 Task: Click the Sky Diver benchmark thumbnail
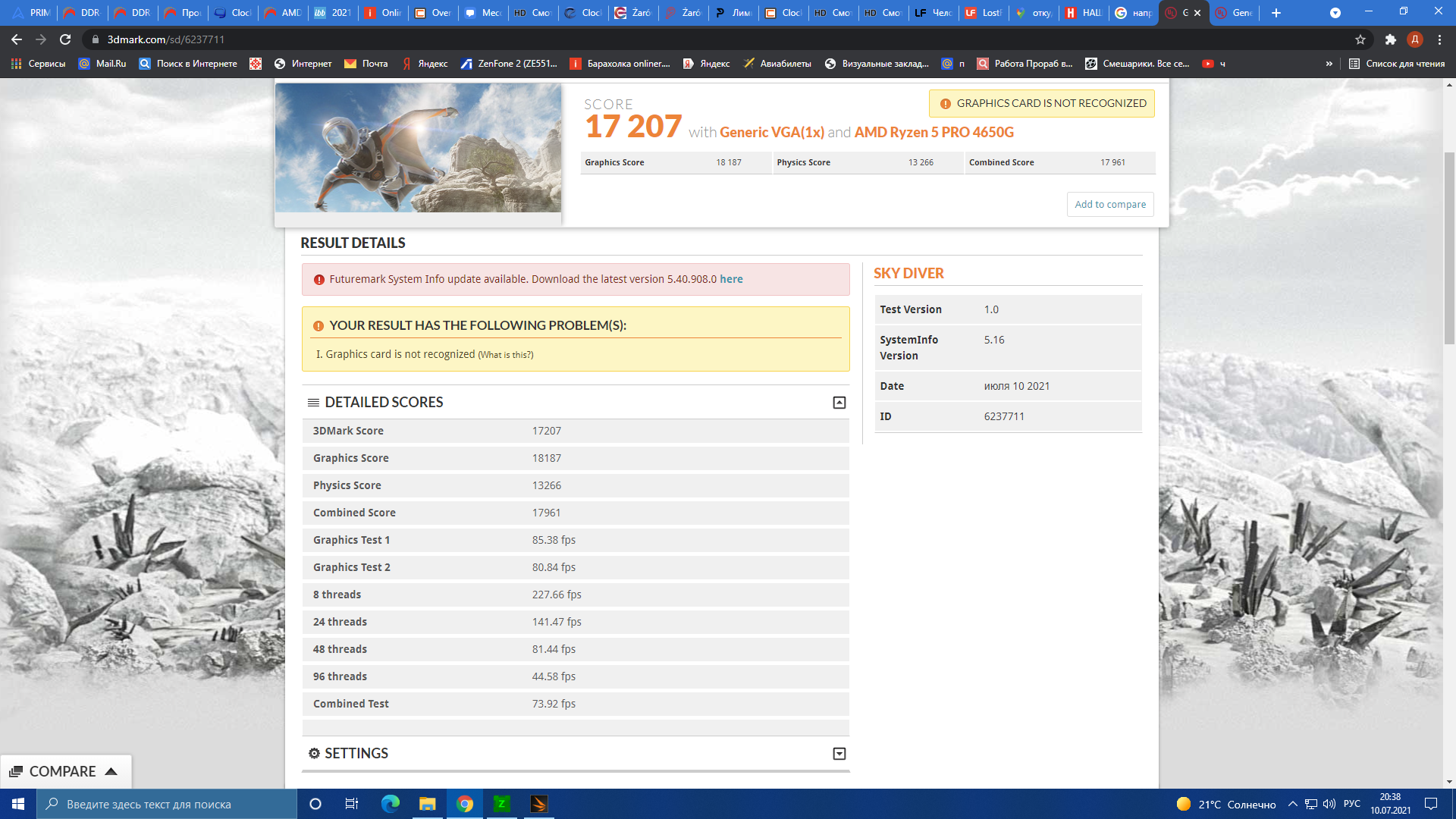[418, 148]
